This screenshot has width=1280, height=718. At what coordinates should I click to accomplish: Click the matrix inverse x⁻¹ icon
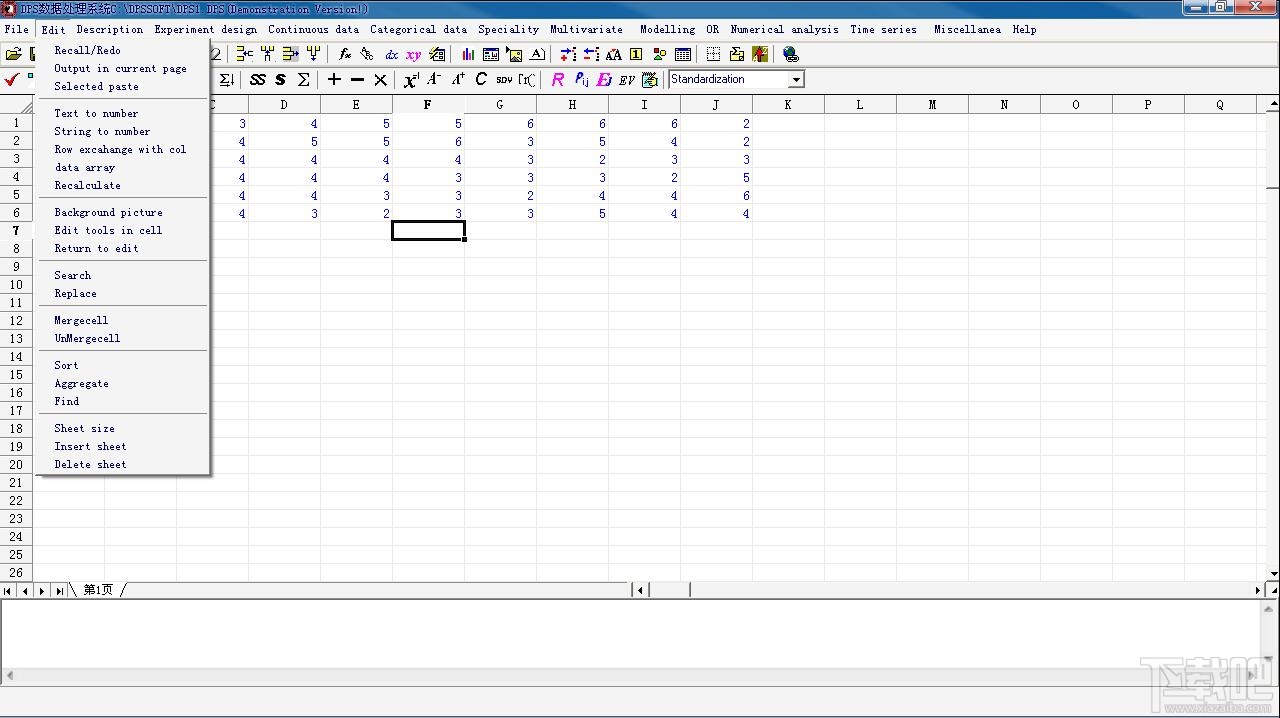pos(411,79)
